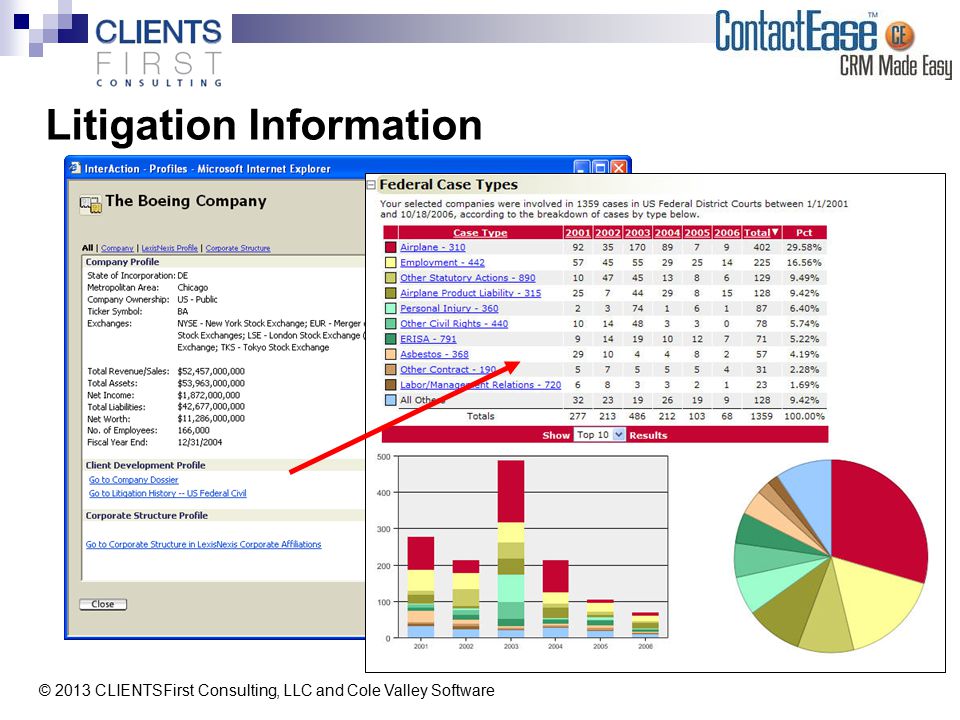This screenshot has width=960, height=720.
Task: Click the yellow Employment pie slice
Action: (879, 603)
